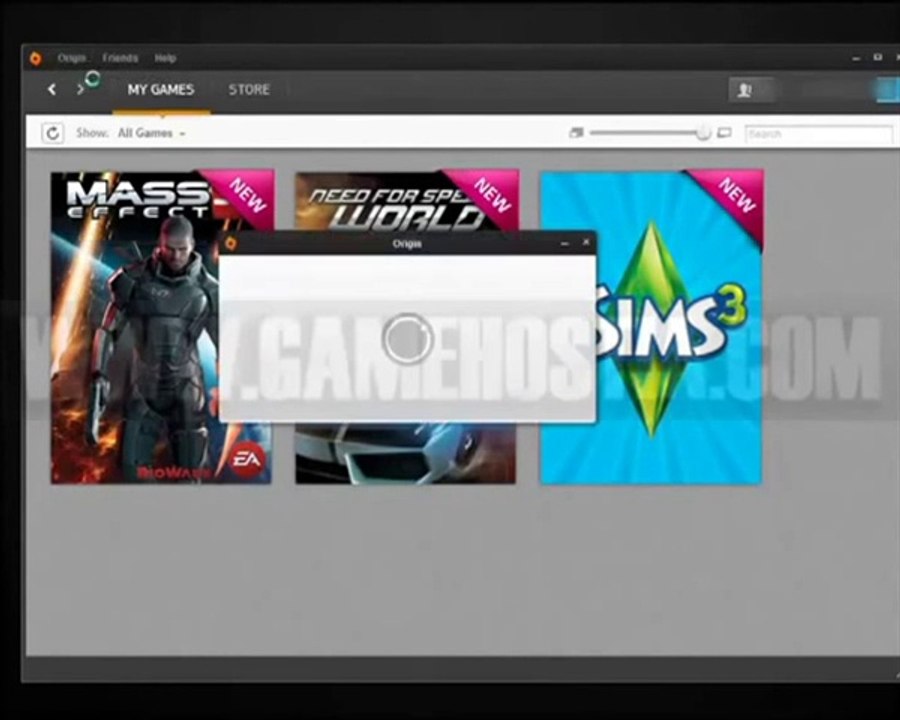Screen dimensions: 900x720
Task: Go forward with the right arrow
Action: click(80, 90)
